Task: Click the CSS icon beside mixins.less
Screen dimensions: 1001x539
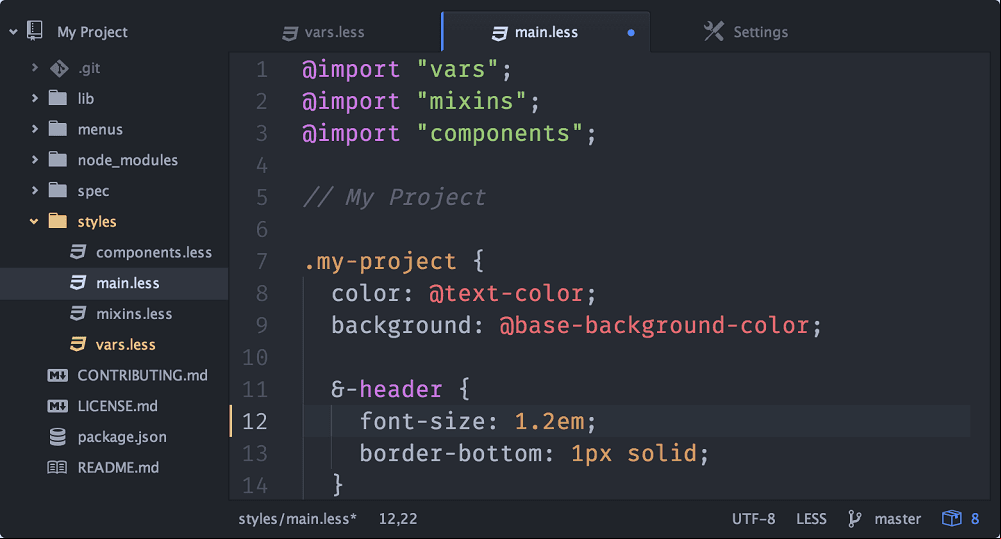Action: coord(78,313)
